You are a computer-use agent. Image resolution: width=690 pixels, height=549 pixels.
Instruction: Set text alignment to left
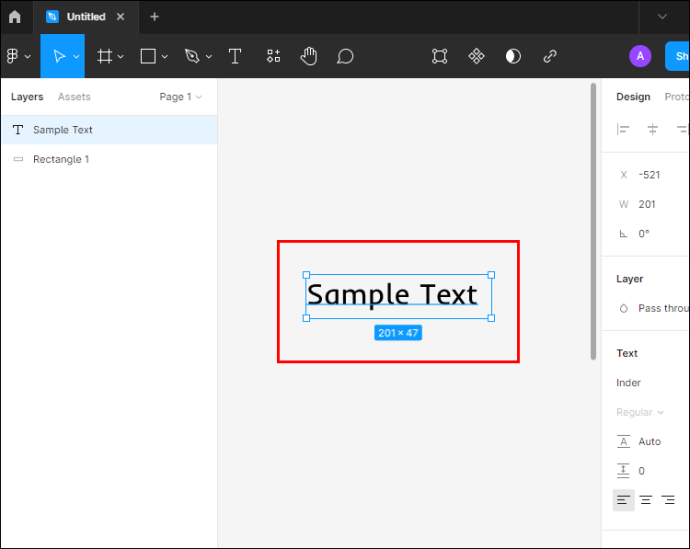624,500
